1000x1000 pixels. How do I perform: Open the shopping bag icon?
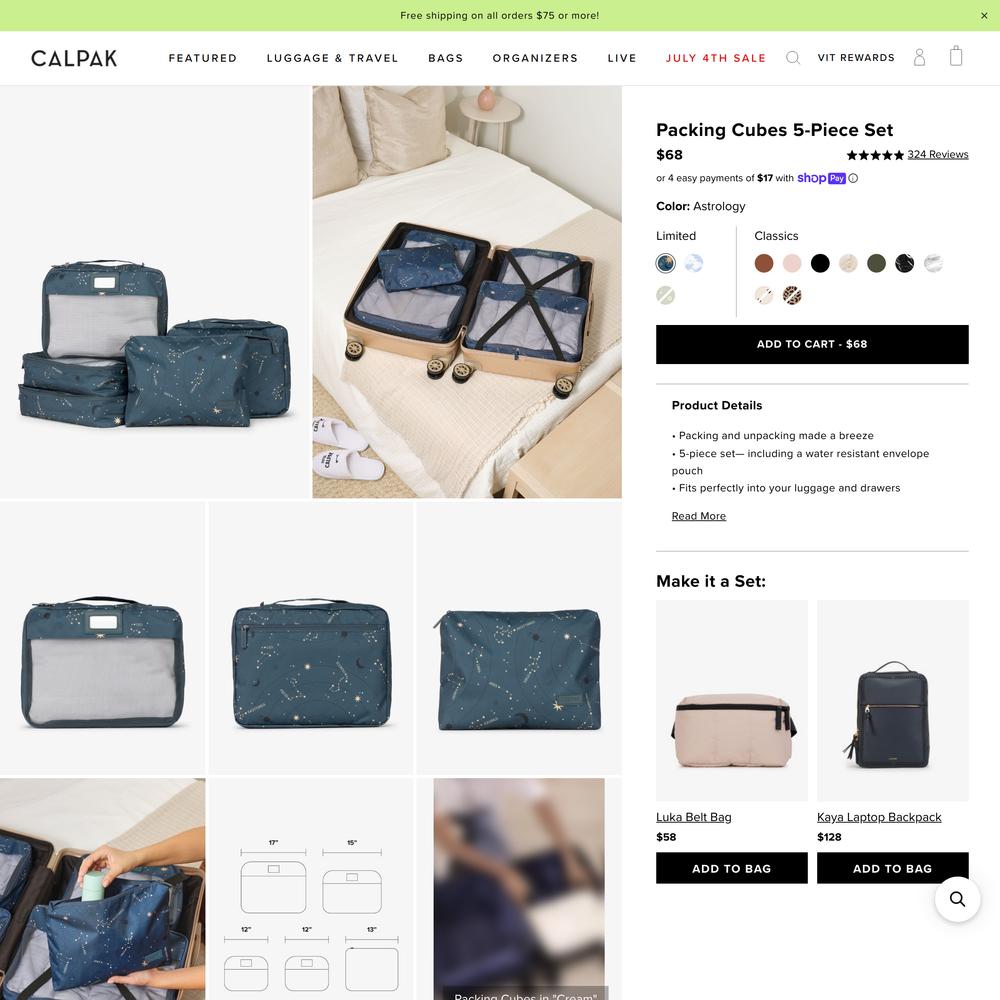955,56
